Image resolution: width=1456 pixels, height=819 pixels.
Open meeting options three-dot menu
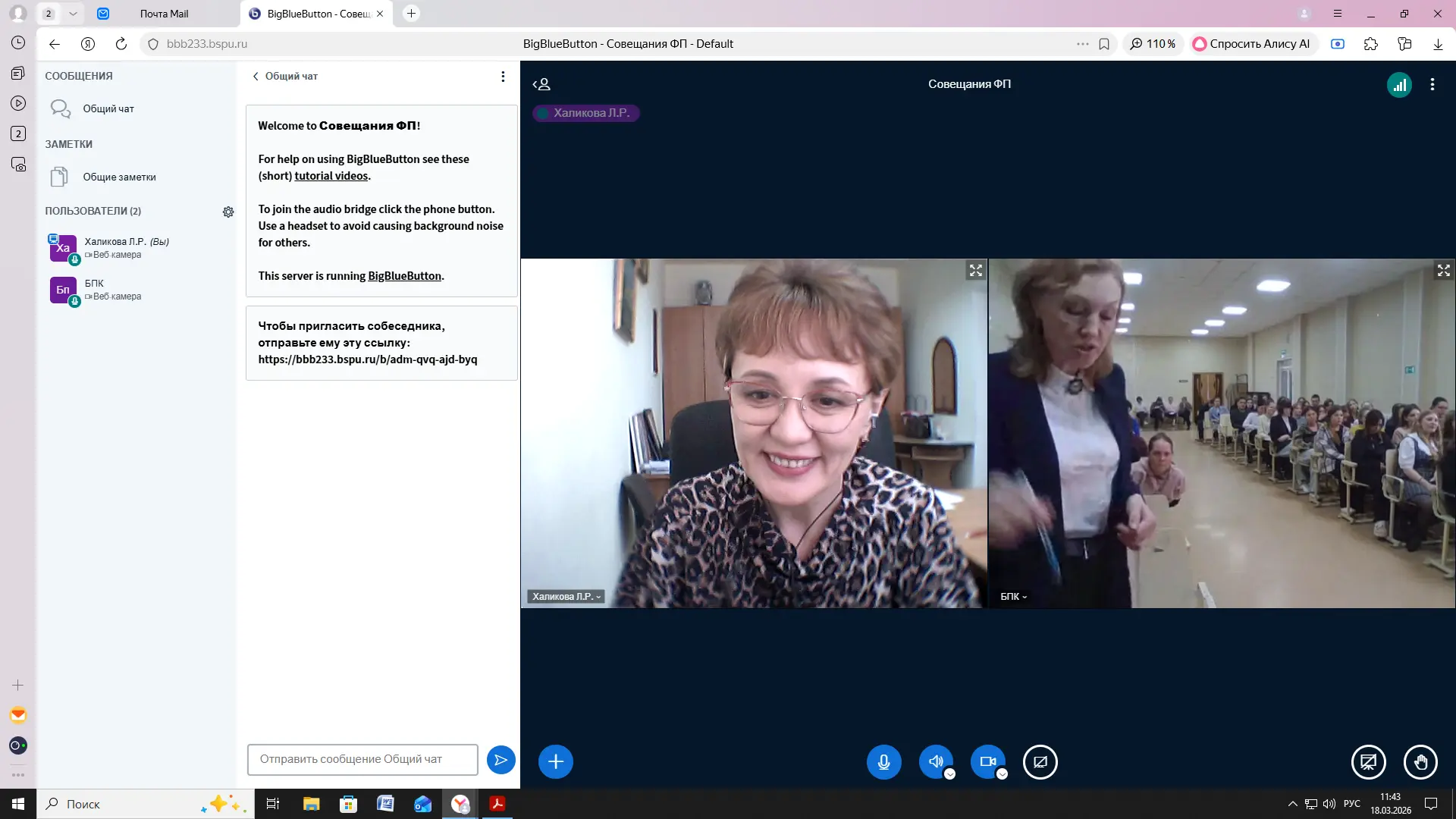pos(1432,85)
